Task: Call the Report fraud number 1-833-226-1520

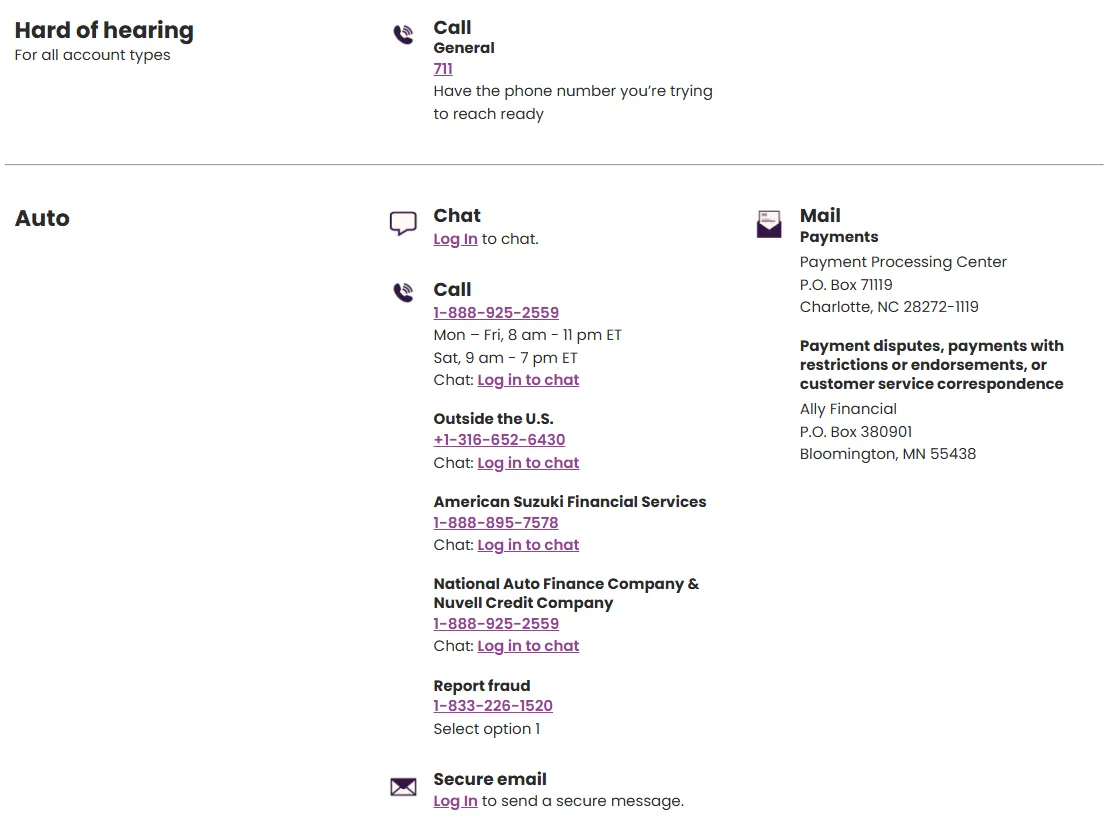Action: point(493,706)
